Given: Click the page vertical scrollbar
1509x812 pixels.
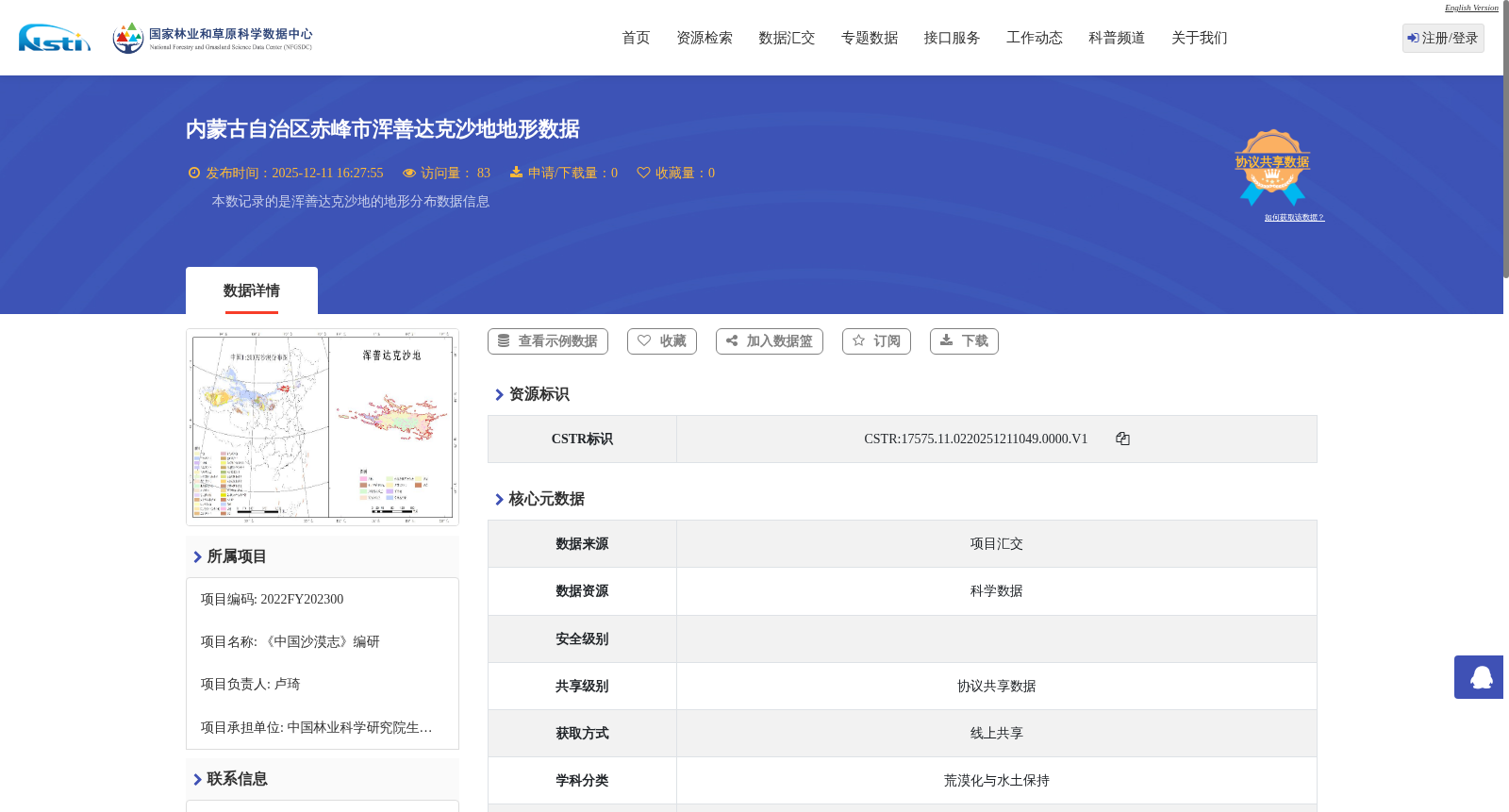Looking at the screenshot, I should [x=1506, y=141].
